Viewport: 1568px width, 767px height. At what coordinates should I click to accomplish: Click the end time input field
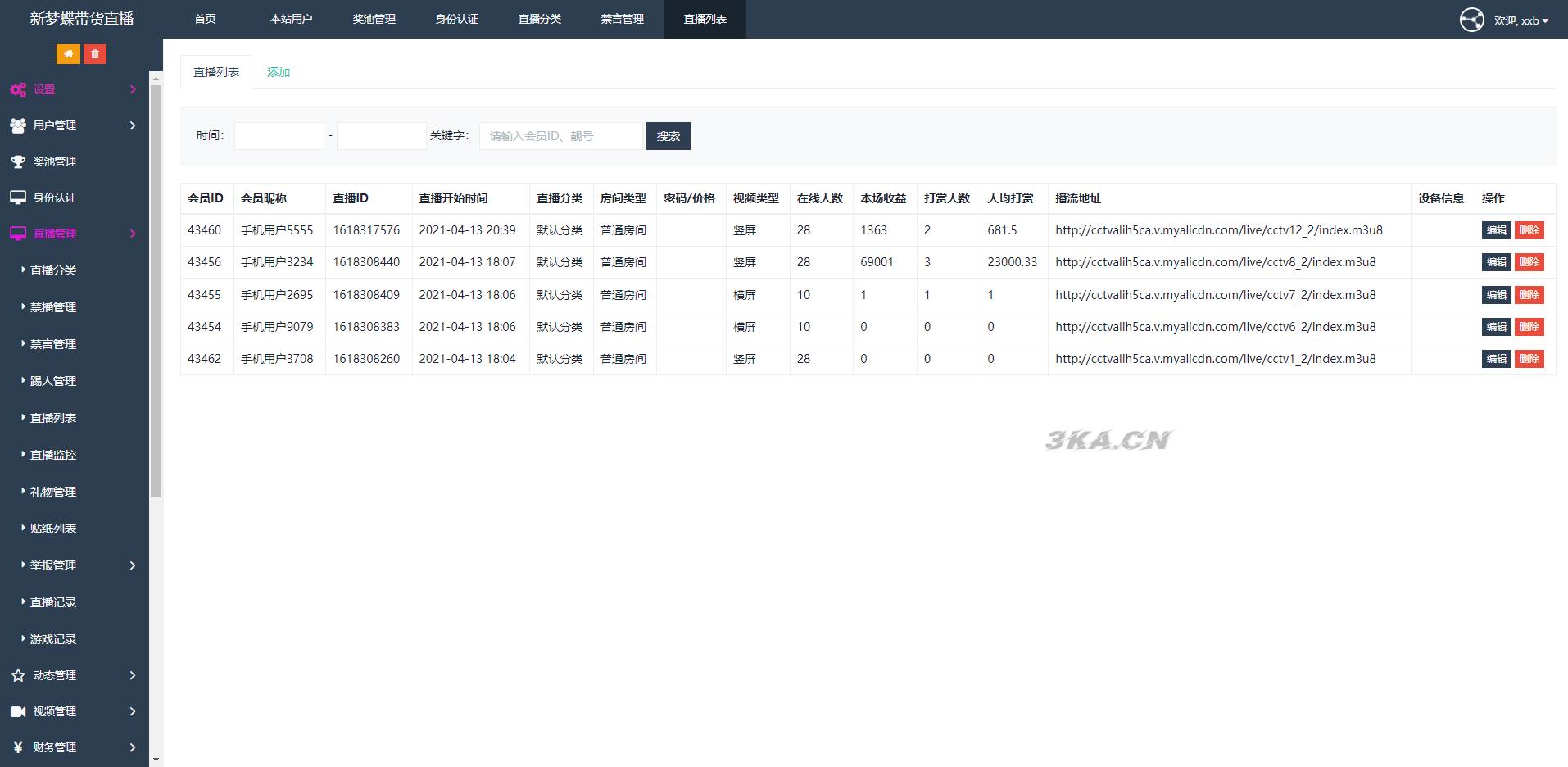tap(382, 136)
